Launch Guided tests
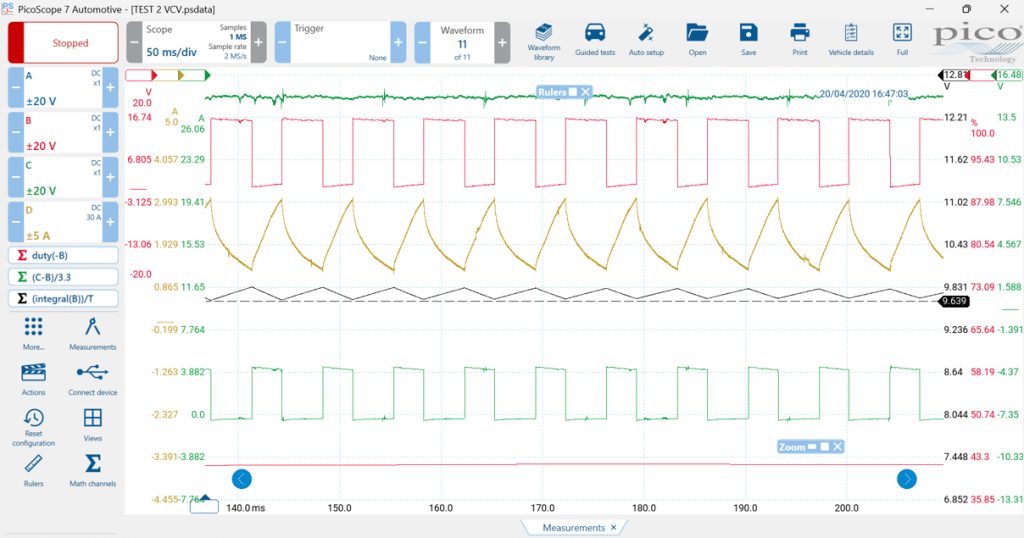Screen dimensions: 1024x538 [x=595, y=40]
